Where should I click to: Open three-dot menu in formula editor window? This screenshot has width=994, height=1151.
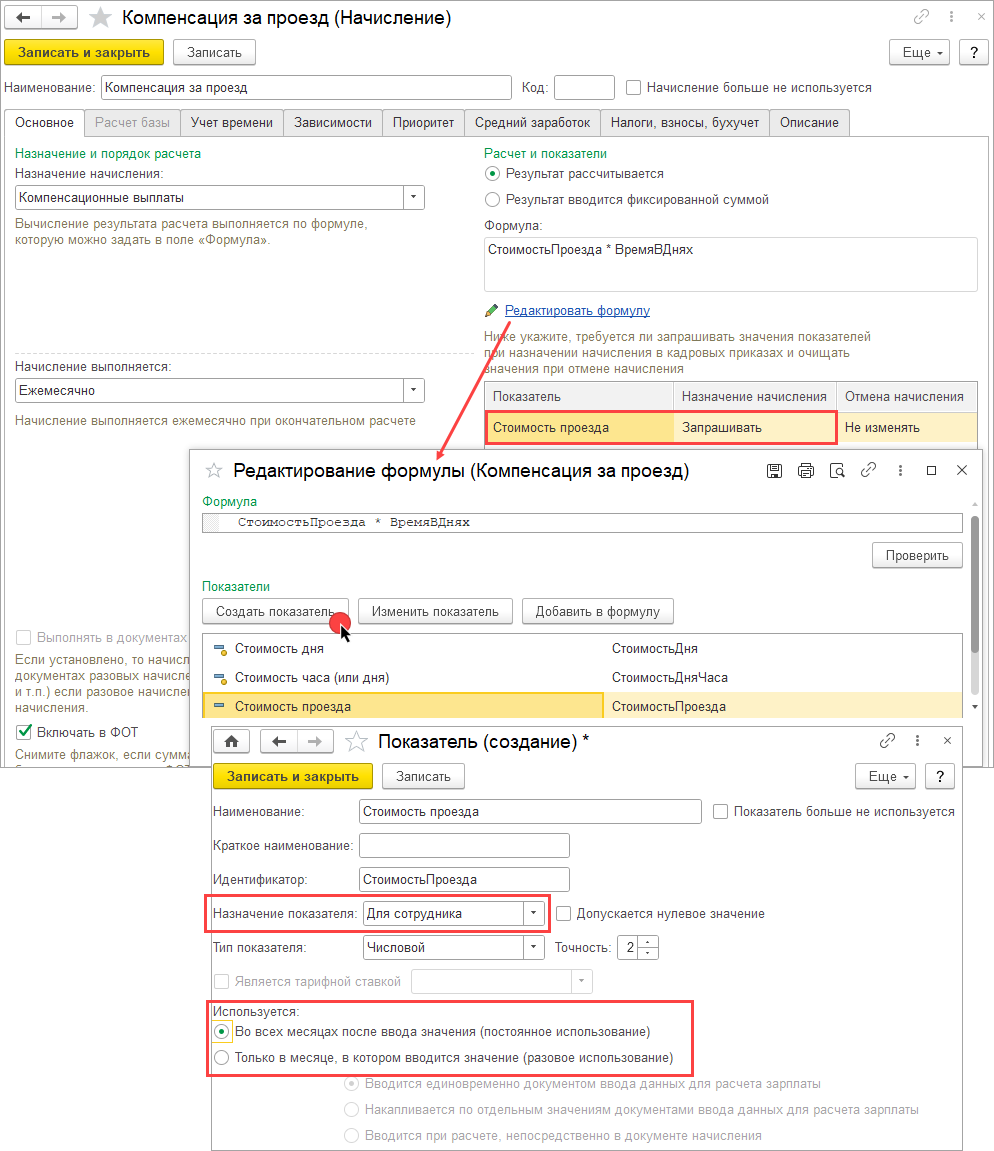pos(900,471)
